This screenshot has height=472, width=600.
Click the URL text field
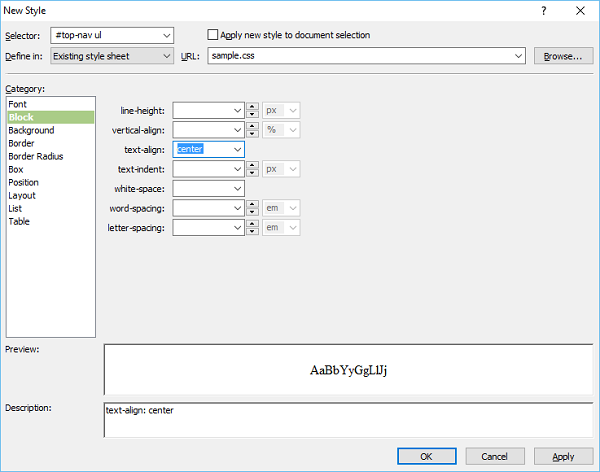[x=360, y=56]
